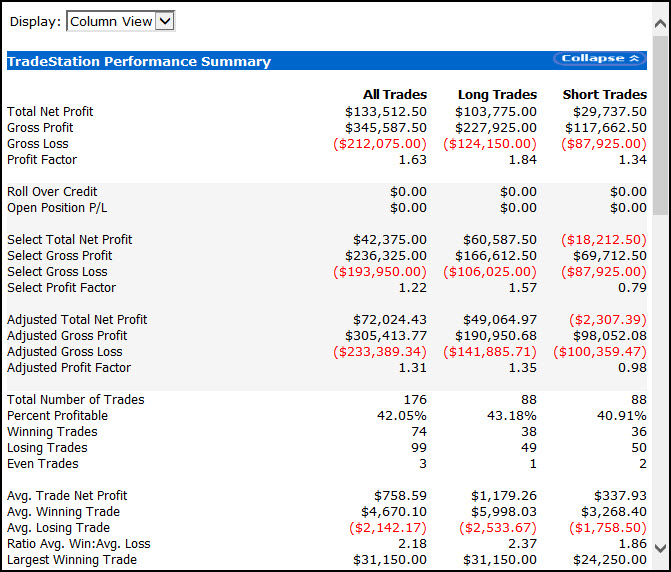671x572 pixels.
Task: Click the 43.18% long percent profitable value
Action: 512,415
